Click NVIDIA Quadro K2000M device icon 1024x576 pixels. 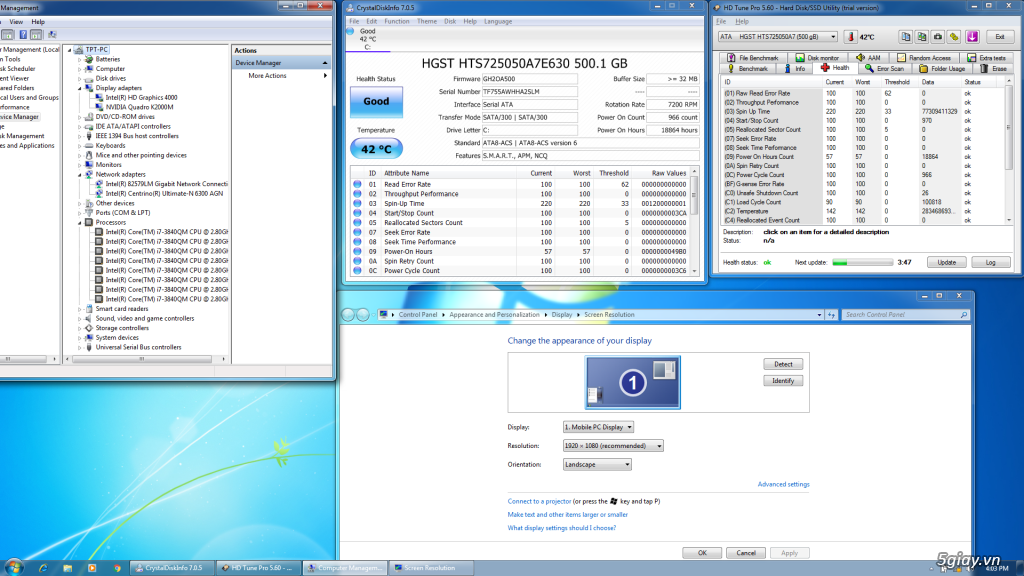[99, 107]
